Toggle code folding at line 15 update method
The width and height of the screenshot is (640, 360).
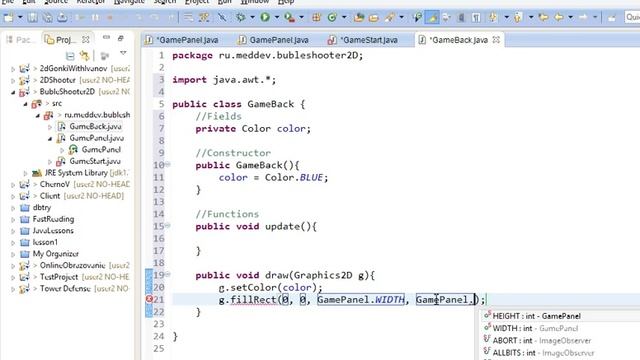(x=168, y=225)
